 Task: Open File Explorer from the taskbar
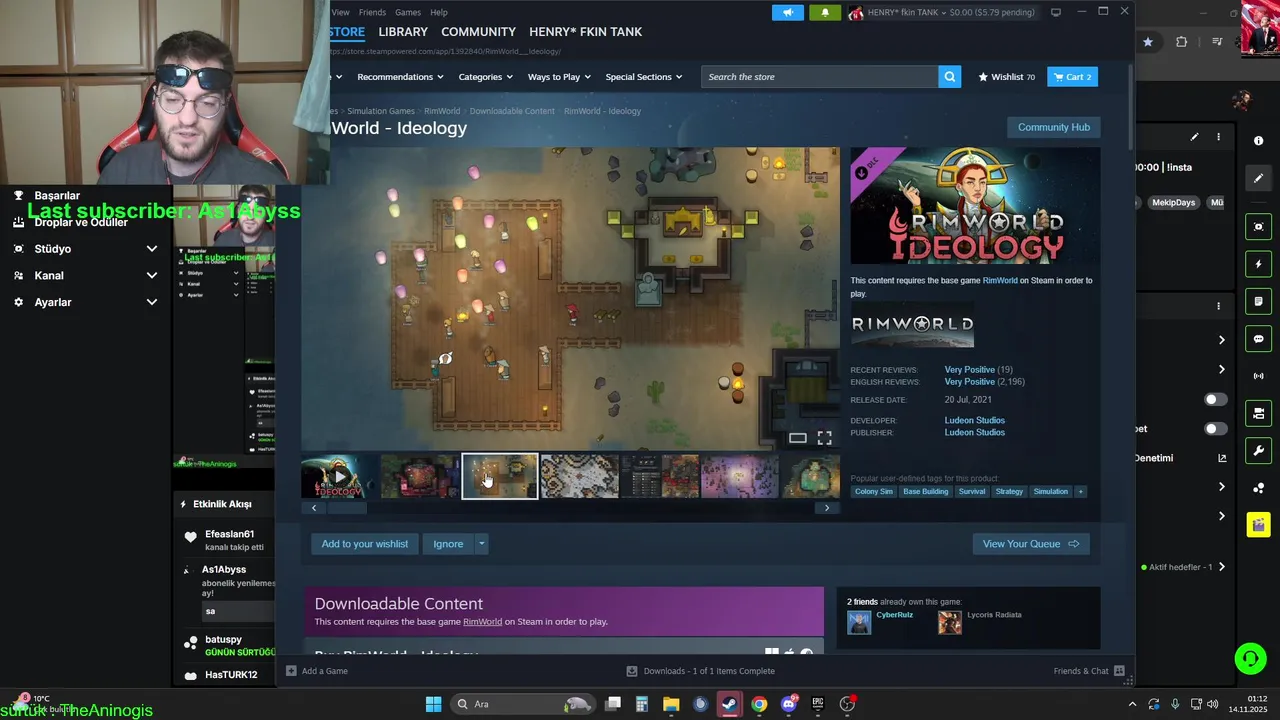click(671, 704)
